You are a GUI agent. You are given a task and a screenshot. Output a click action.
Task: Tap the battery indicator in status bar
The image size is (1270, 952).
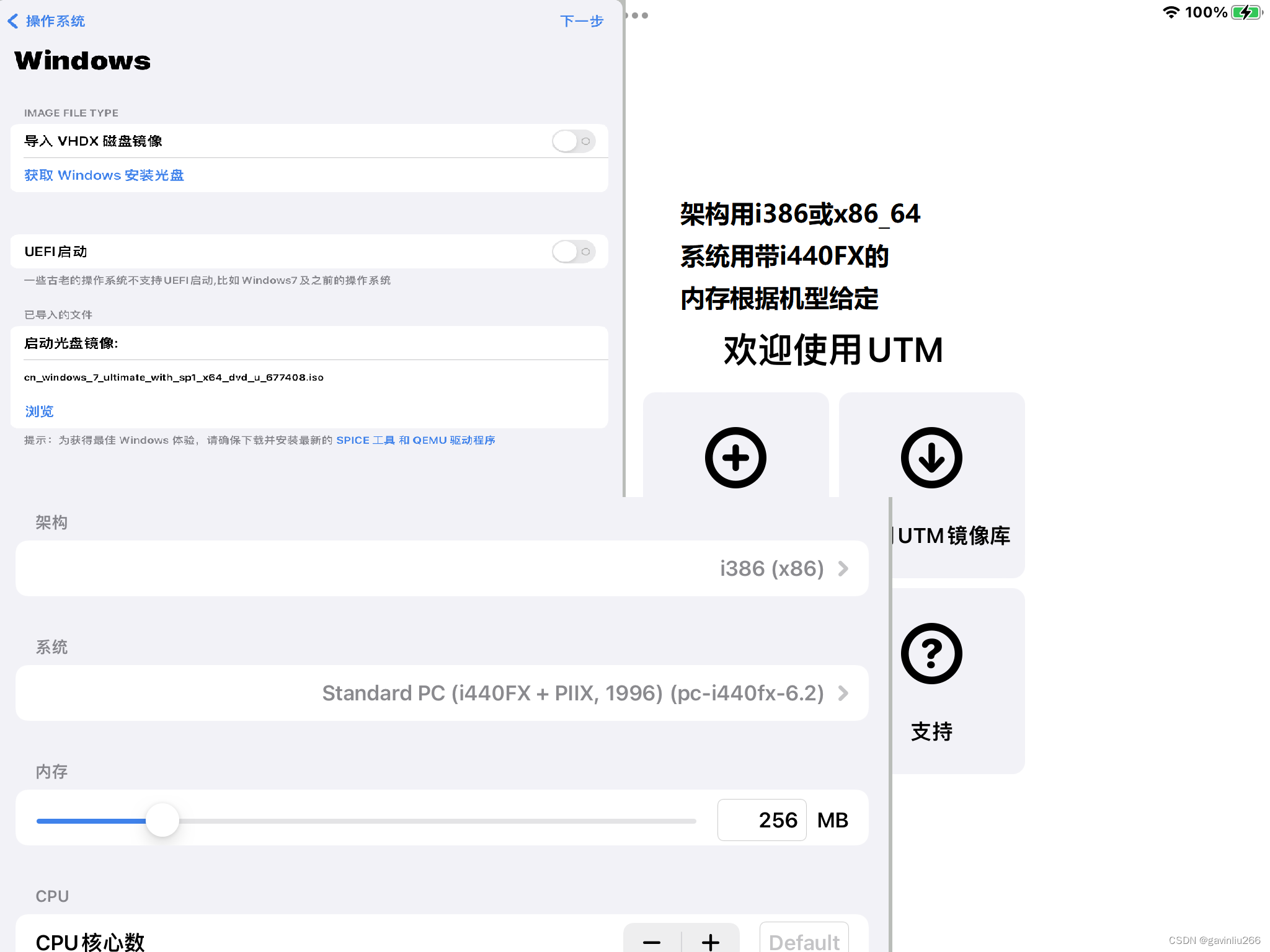click(1246, 12)
